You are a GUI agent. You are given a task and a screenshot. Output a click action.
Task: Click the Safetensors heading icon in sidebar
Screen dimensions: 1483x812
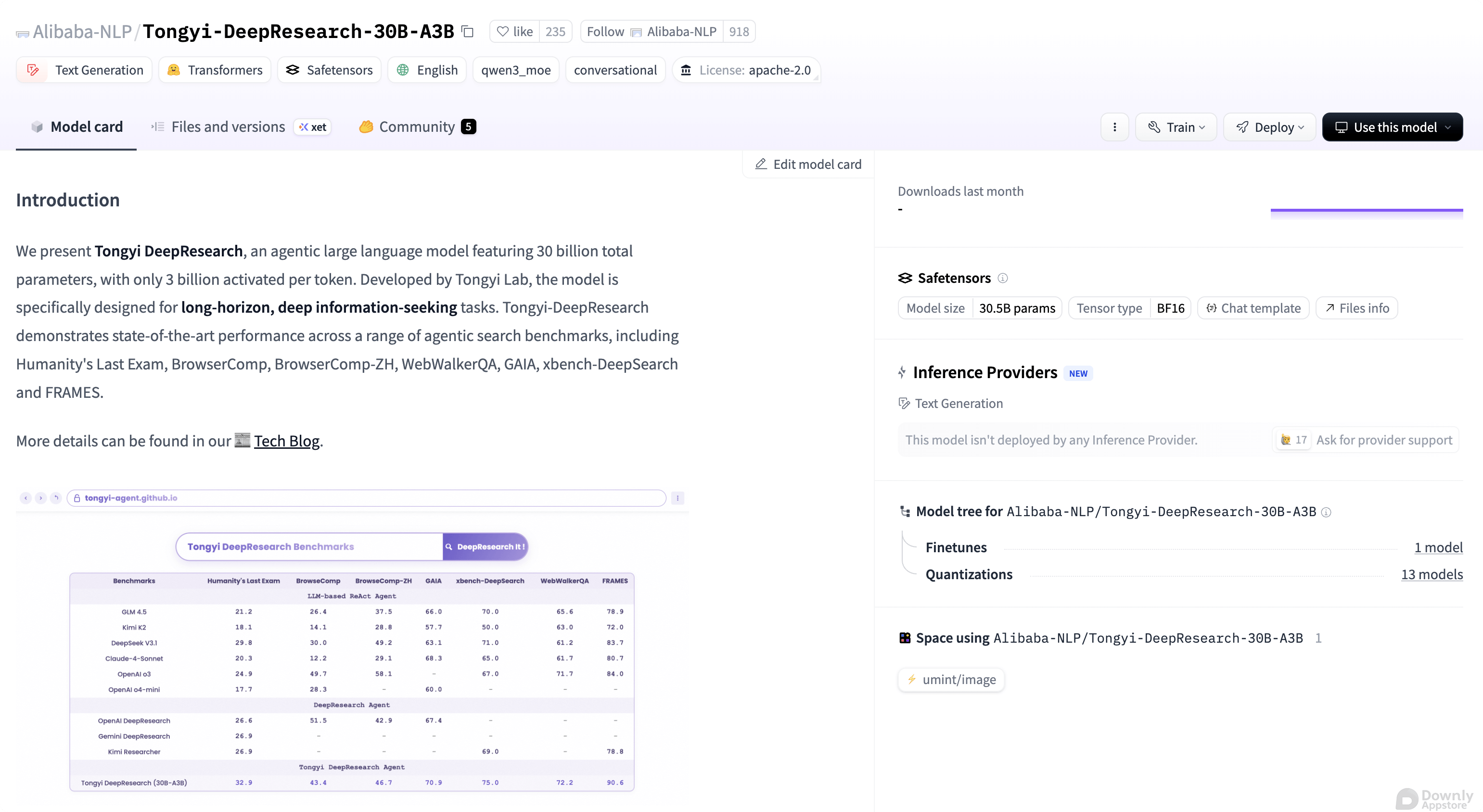[x=905, y=279]
